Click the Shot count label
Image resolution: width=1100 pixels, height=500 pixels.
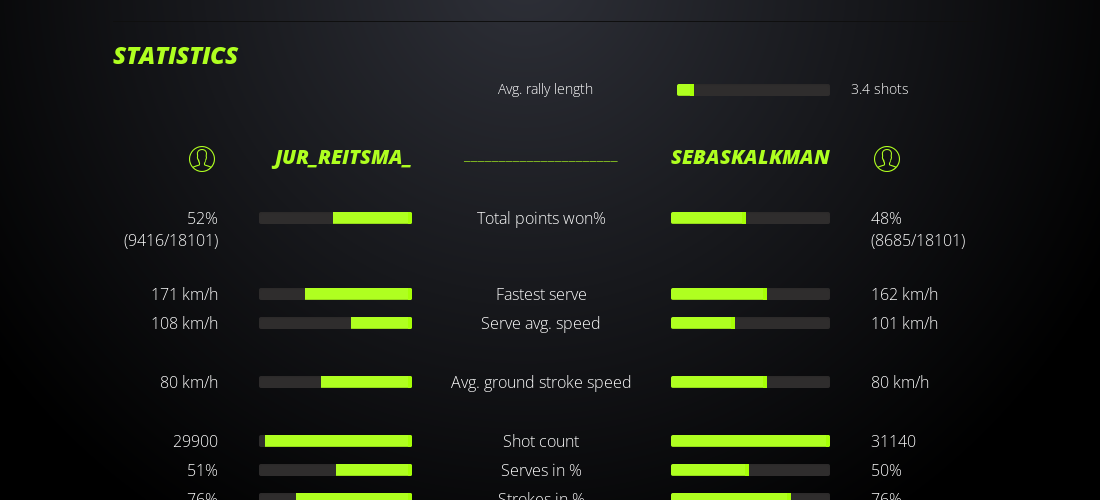[x=541, y=441]
